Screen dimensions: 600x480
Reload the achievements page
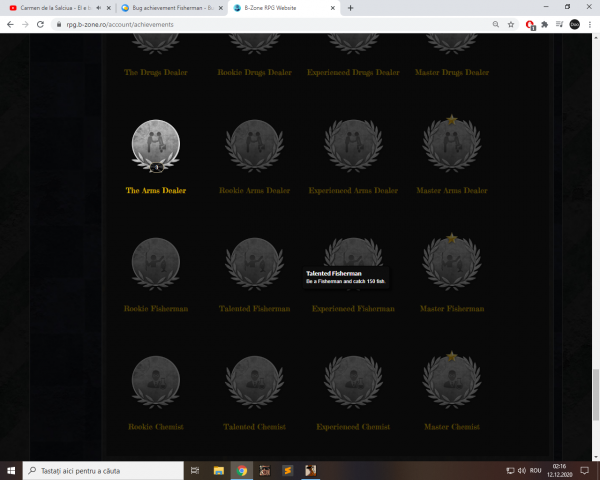click(x=40, y=24)
